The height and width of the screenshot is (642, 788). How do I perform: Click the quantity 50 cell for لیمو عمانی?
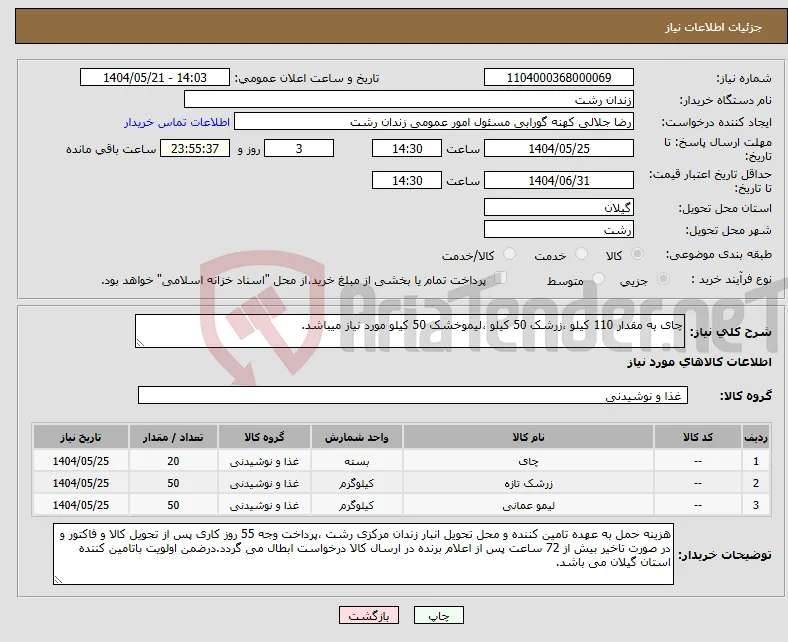173,505
